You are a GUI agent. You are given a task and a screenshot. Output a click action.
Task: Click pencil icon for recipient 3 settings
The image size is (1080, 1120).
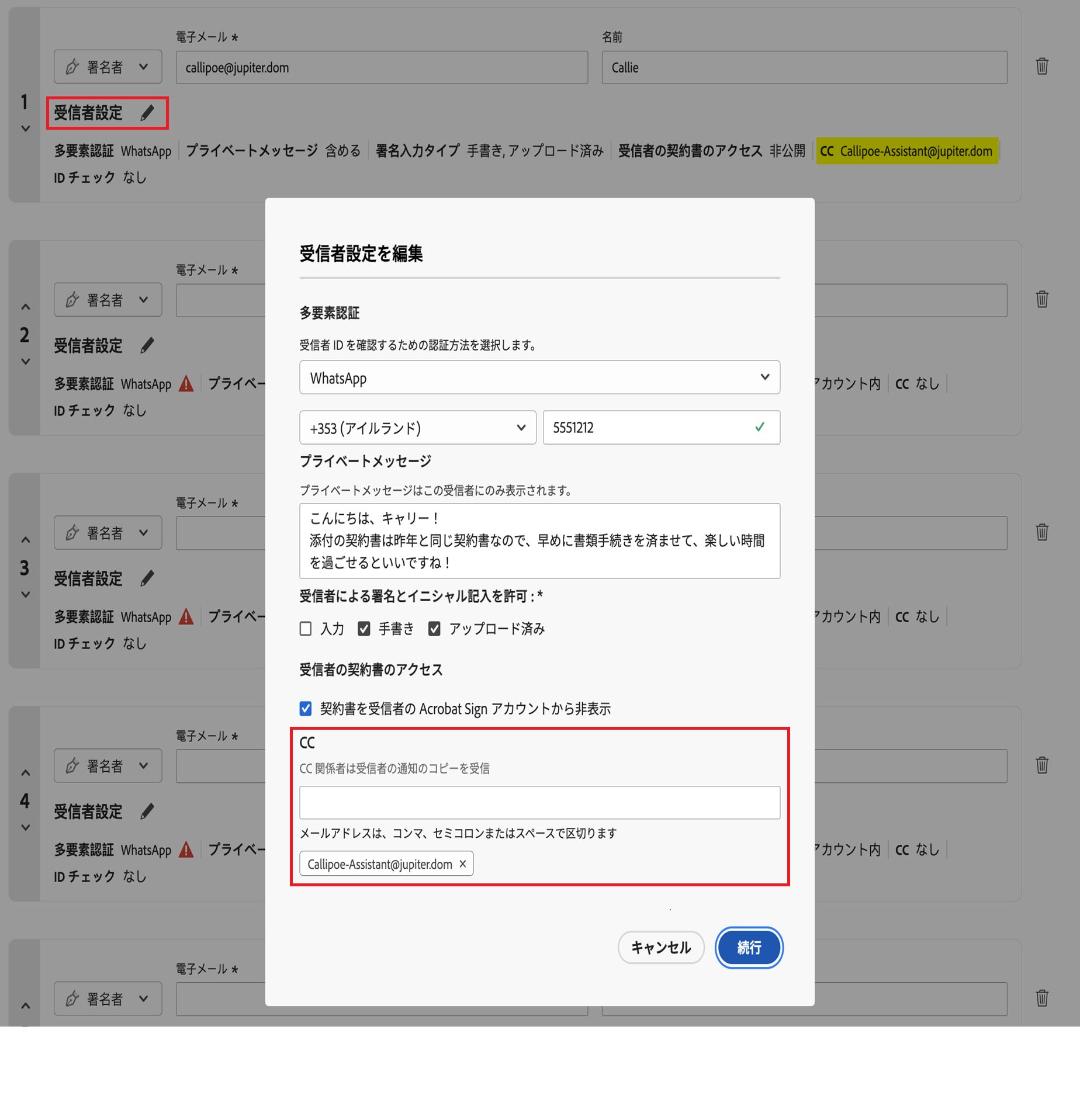(x=147, y=578)
